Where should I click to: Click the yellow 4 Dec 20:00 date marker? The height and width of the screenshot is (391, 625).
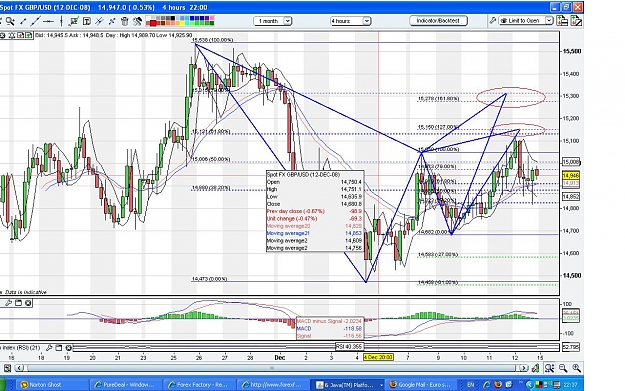click(378, 357)
